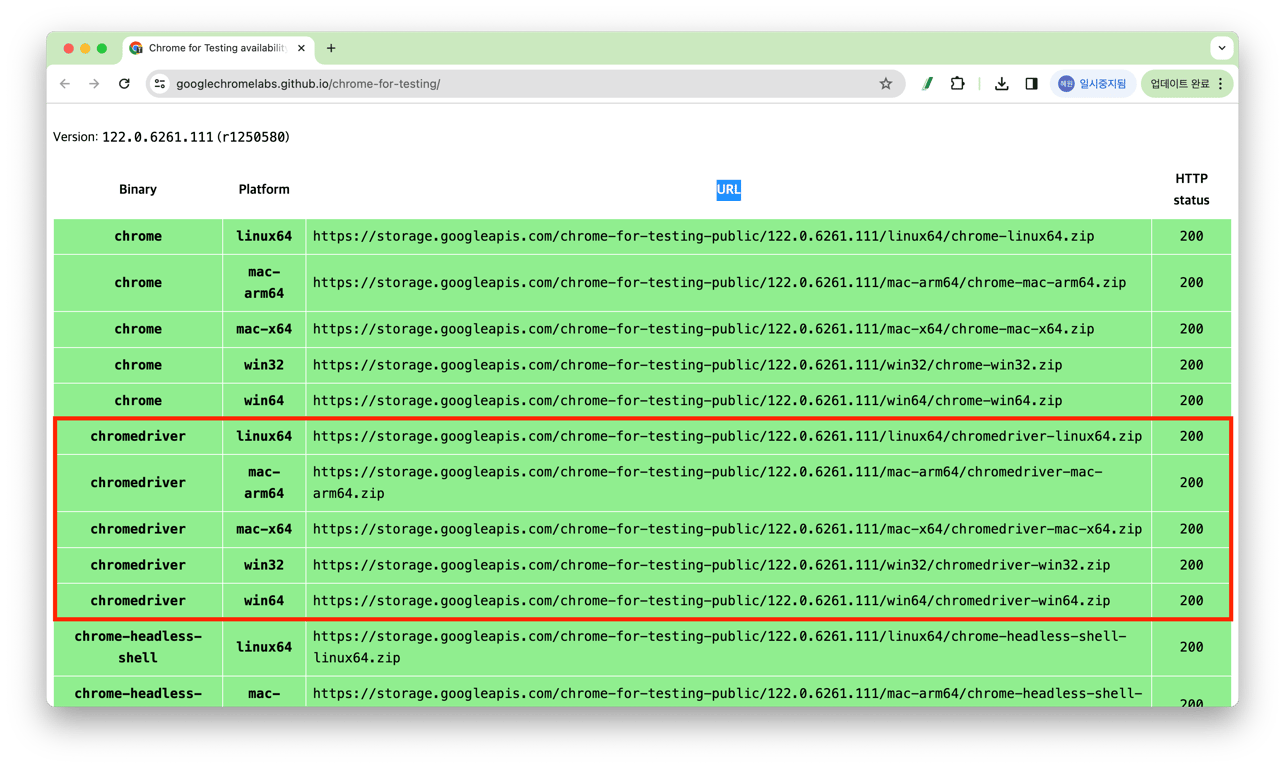Click the version number 122.0.6261.111 text

(x=158, y=137)
